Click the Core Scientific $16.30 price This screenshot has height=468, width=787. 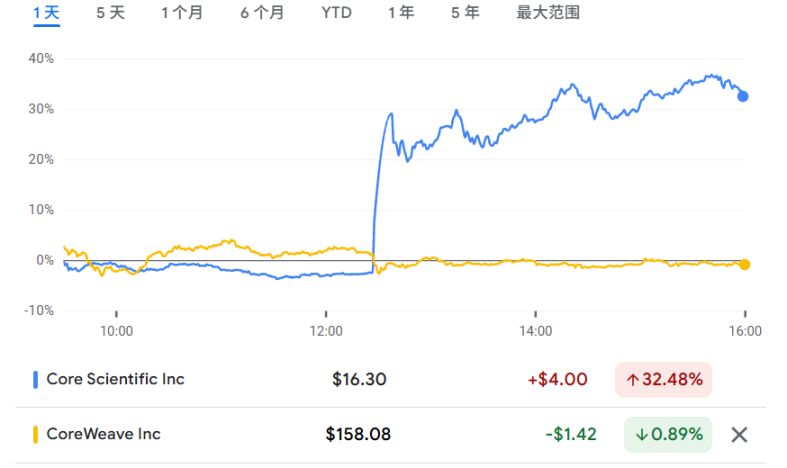tap(359, 380)
